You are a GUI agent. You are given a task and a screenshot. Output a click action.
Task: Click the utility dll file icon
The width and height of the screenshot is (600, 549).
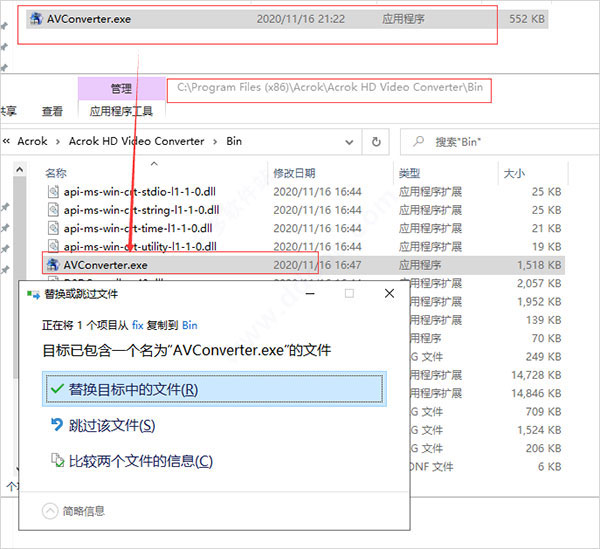click(x=54, y=246)
